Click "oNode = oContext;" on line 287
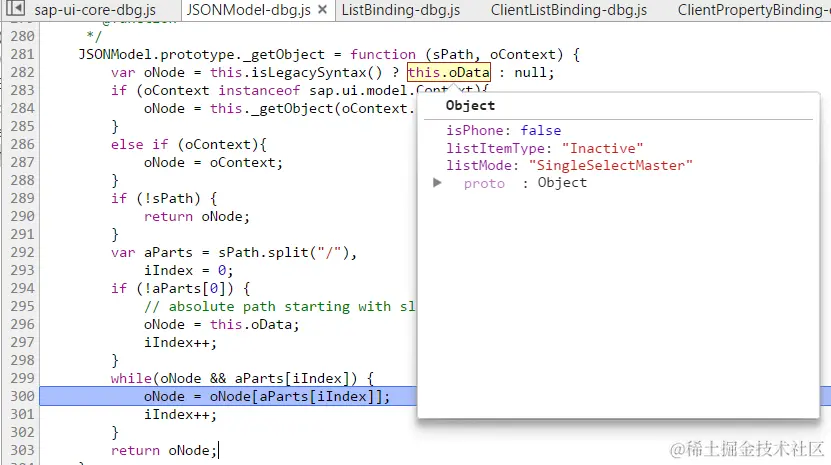Screen dimensions: 831x465 coord(213,163)
